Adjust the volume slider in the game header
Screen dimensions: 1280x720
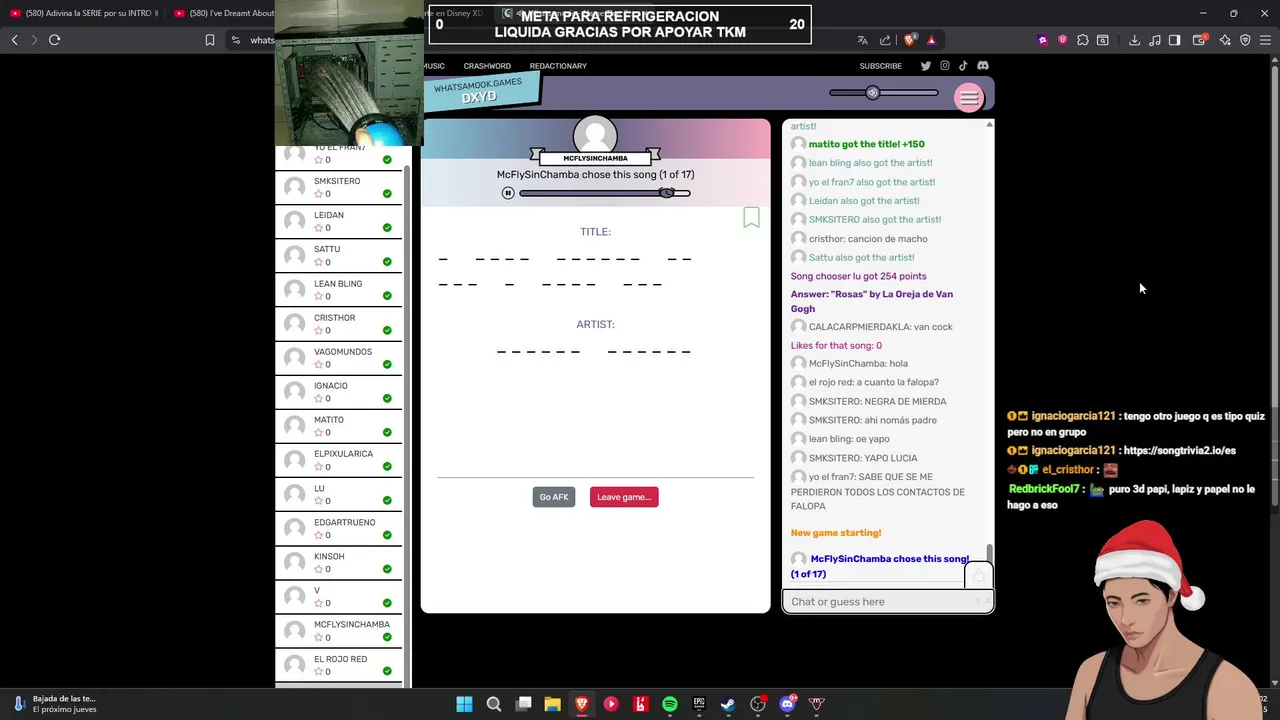click(x=884, y=93)
